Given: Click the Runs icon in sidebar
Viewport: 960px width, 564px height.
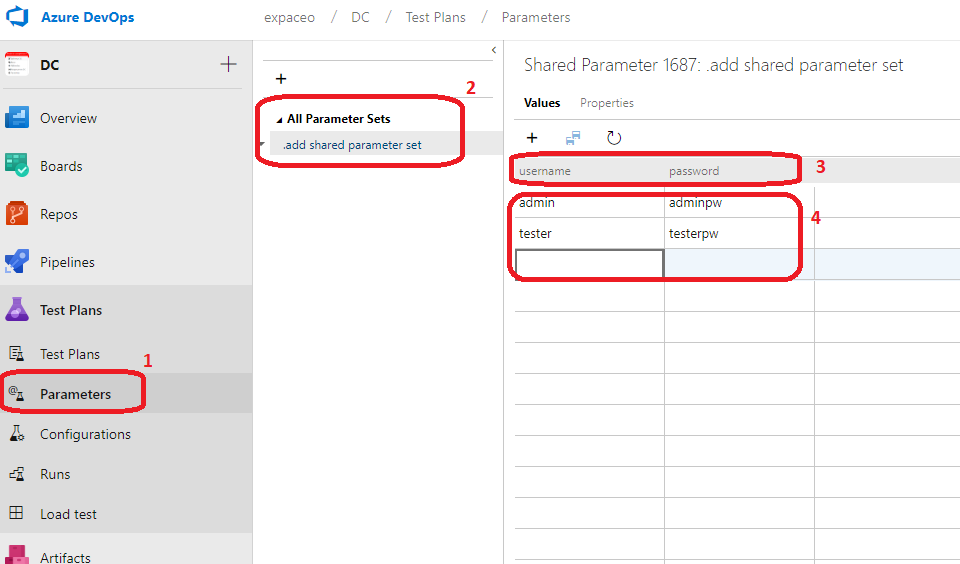Looking at the screenshot, I should tap(17, 473).
